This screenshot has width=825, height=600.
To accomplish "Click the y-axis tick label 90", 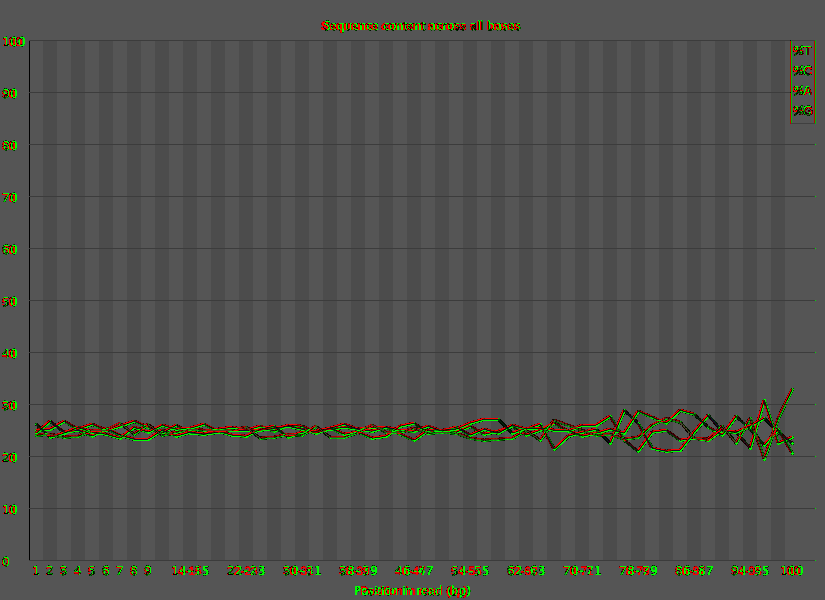I will tap(10, 93).
